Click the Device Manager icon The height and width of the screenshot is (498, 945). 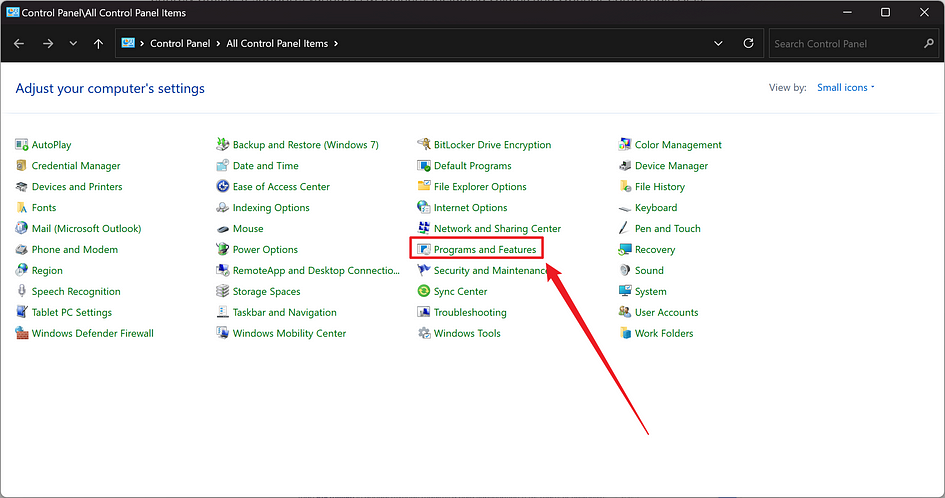click(x=625, y=166)
